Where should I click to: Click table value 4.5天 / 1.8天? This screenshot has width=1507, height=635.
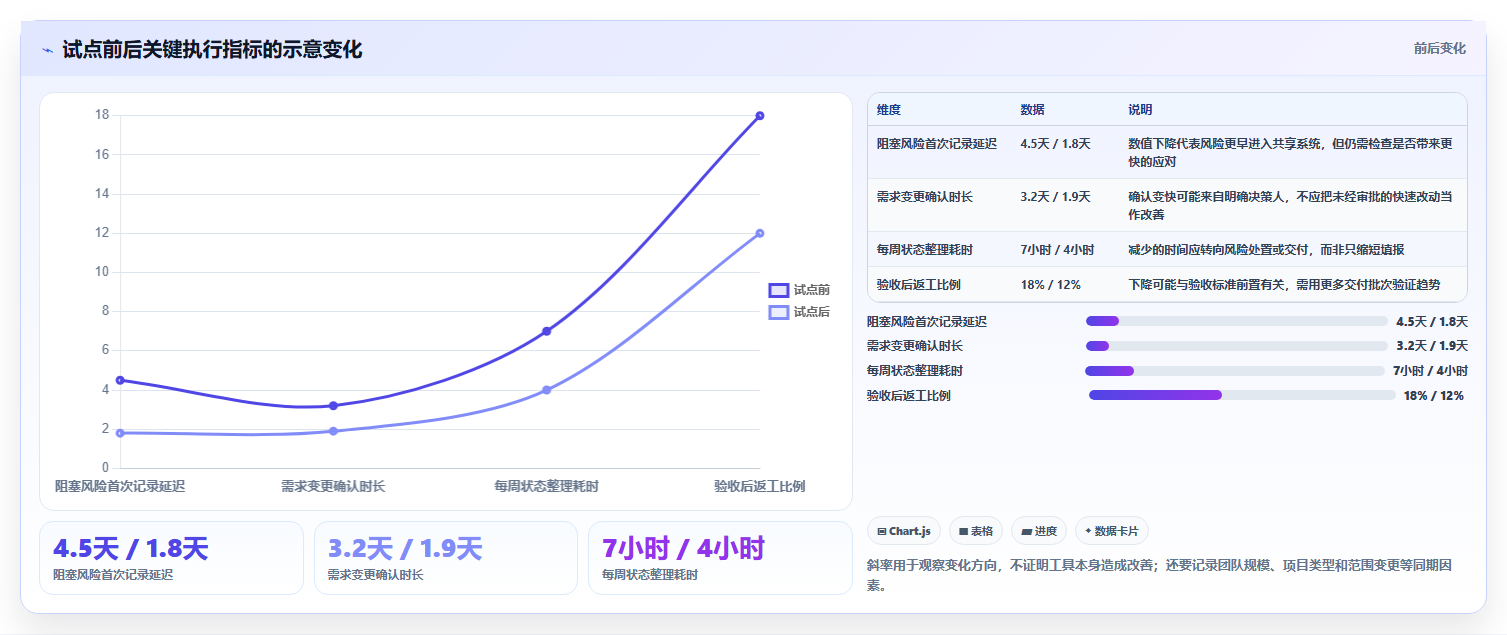point(1055,144)
